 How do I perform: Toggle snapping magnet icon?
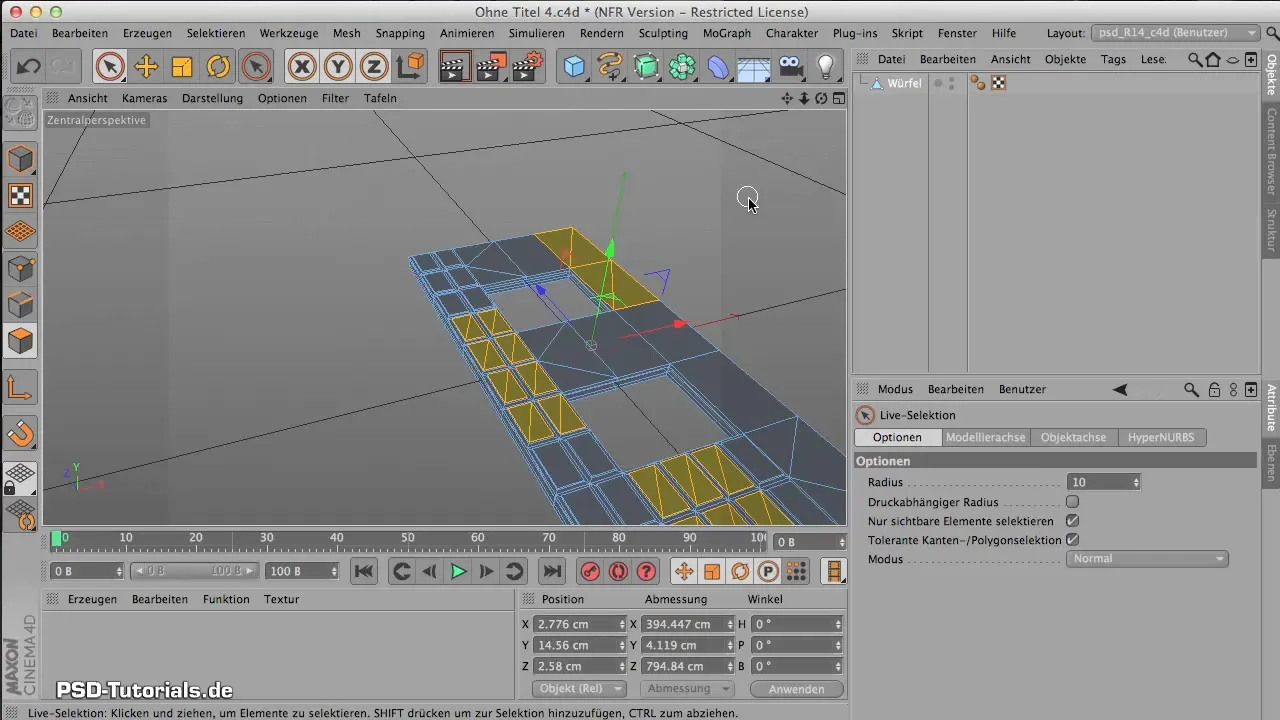(20, 433)
